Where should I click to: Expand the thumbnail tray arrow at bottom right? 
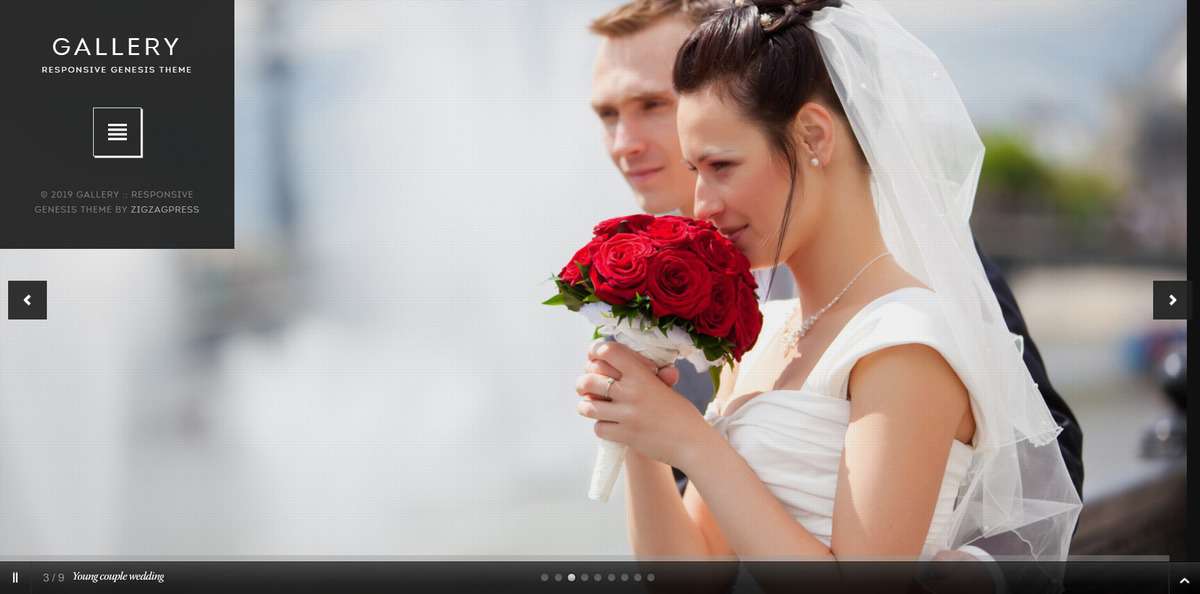tap(1184, 578)
